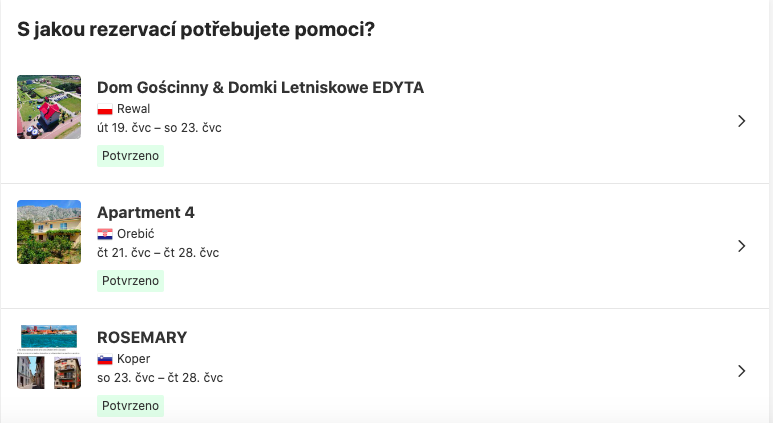Select the ROSEMARY property collage image
Image resolution: width=773 pixels, height=423 pixels.
[x=49, y=356]
